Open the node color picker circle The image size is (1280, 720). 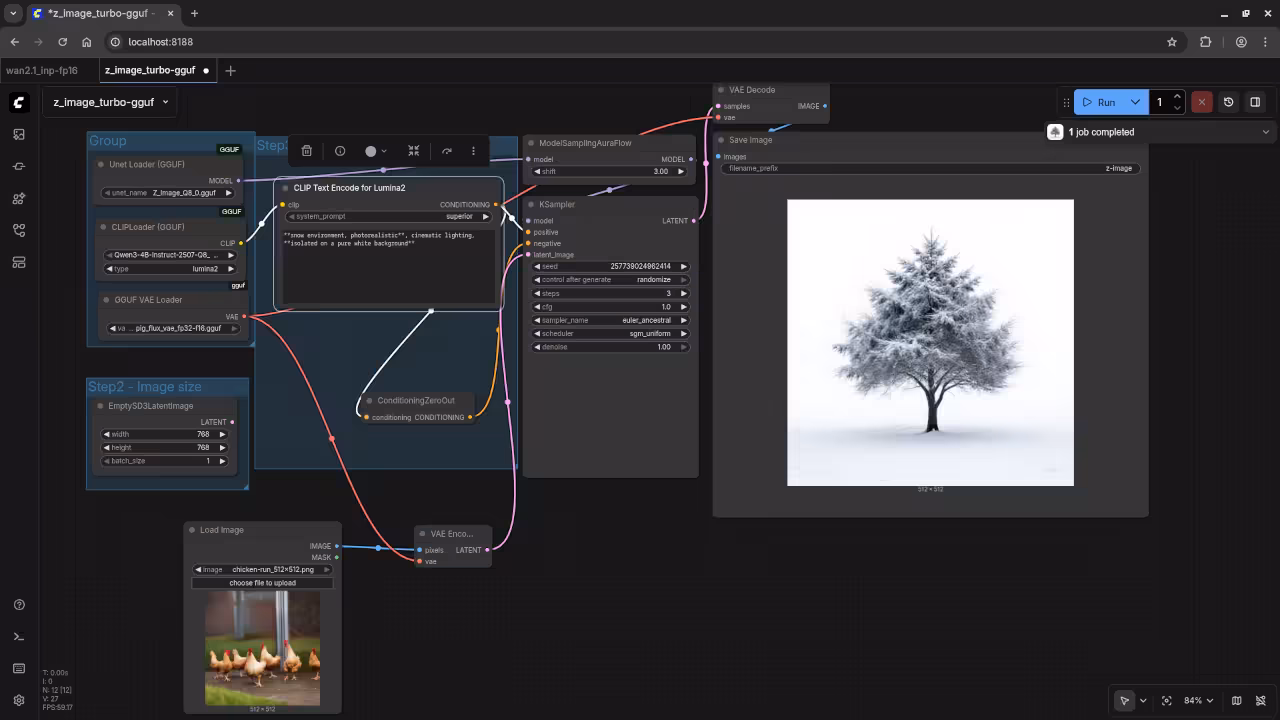click(371, 151)
